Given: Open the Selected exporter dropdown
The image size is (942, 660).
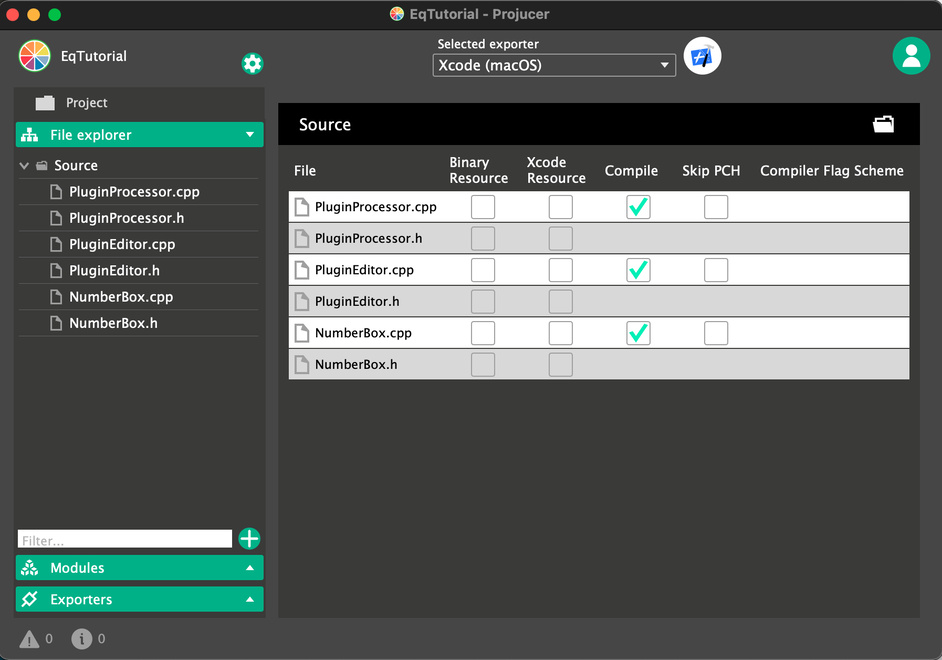Looking at the screenshot, I should click(x=554, y=66).
